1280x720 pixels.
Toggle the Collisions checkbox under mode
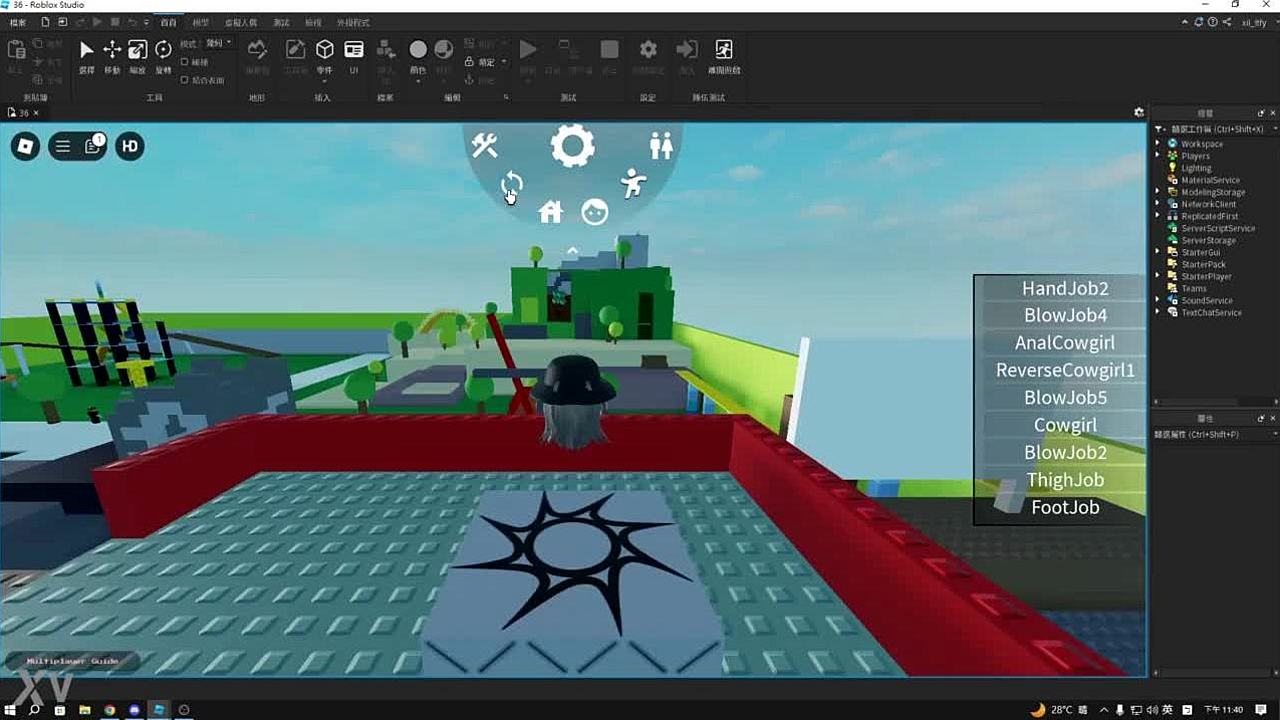click(x=185, y=62)
